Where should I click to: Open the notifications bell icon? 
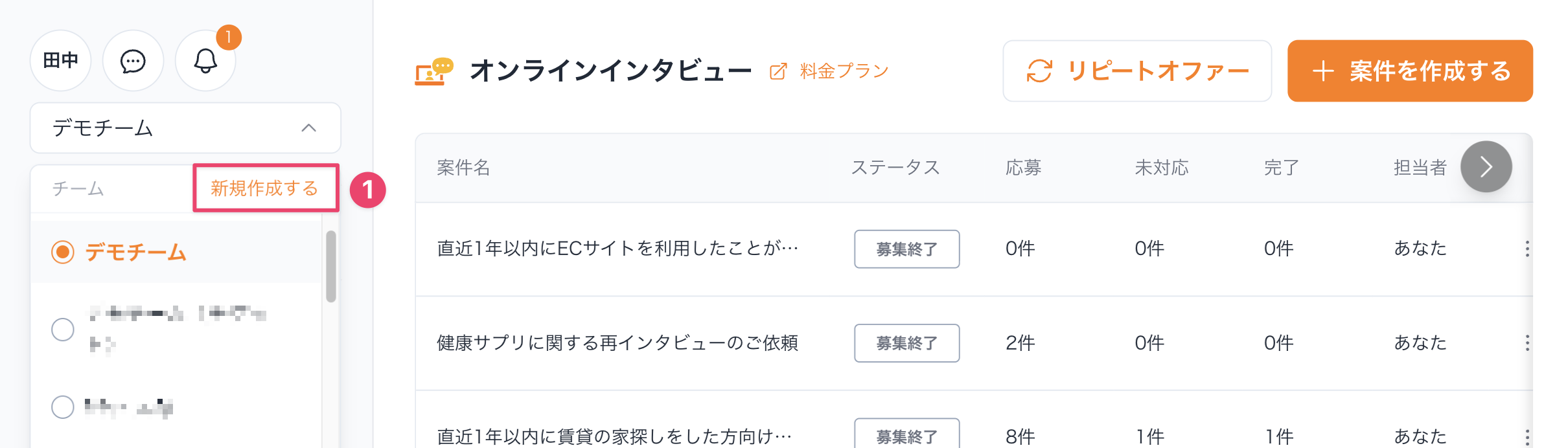[x=205, y=61]
